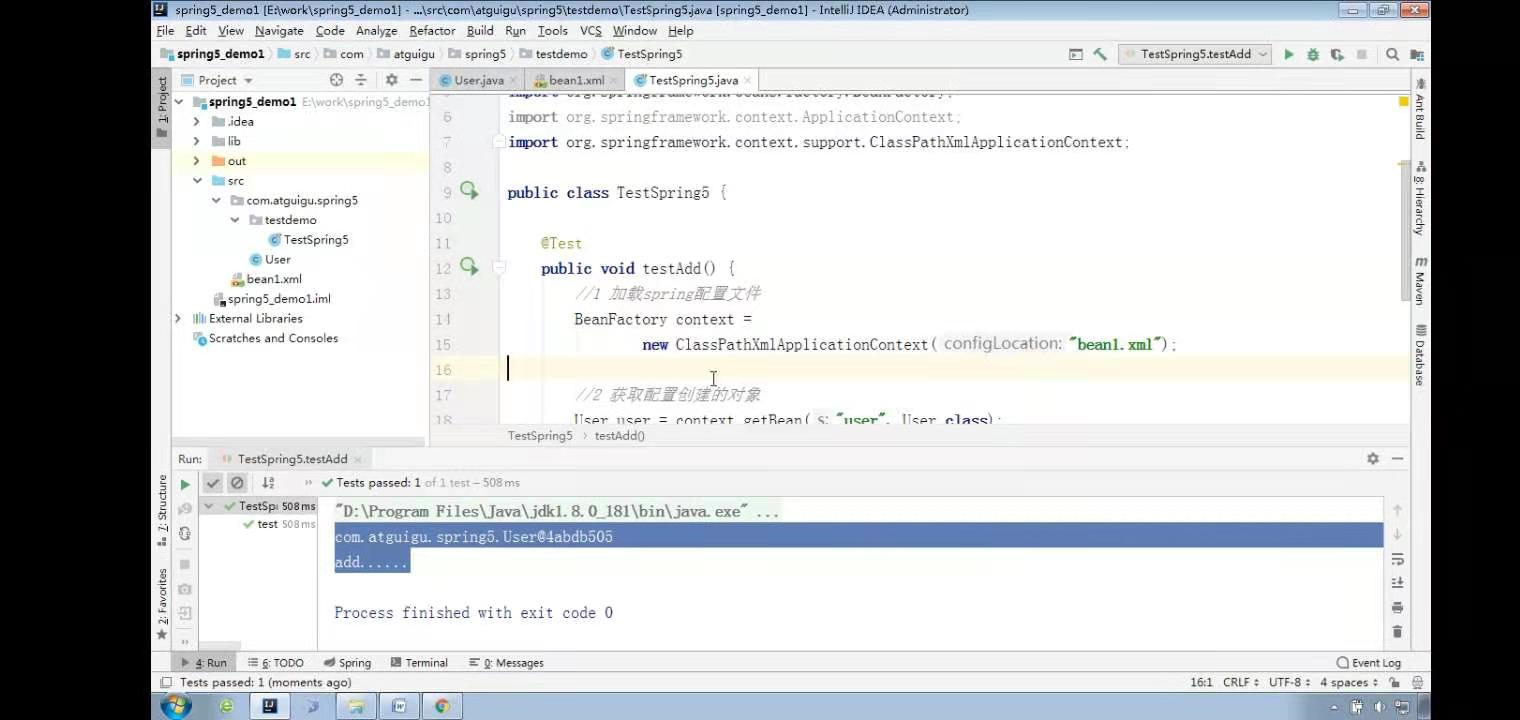Open the Maven side tool window
The width and height of the screenshot is (1520, 720).
click(1420, 281)
